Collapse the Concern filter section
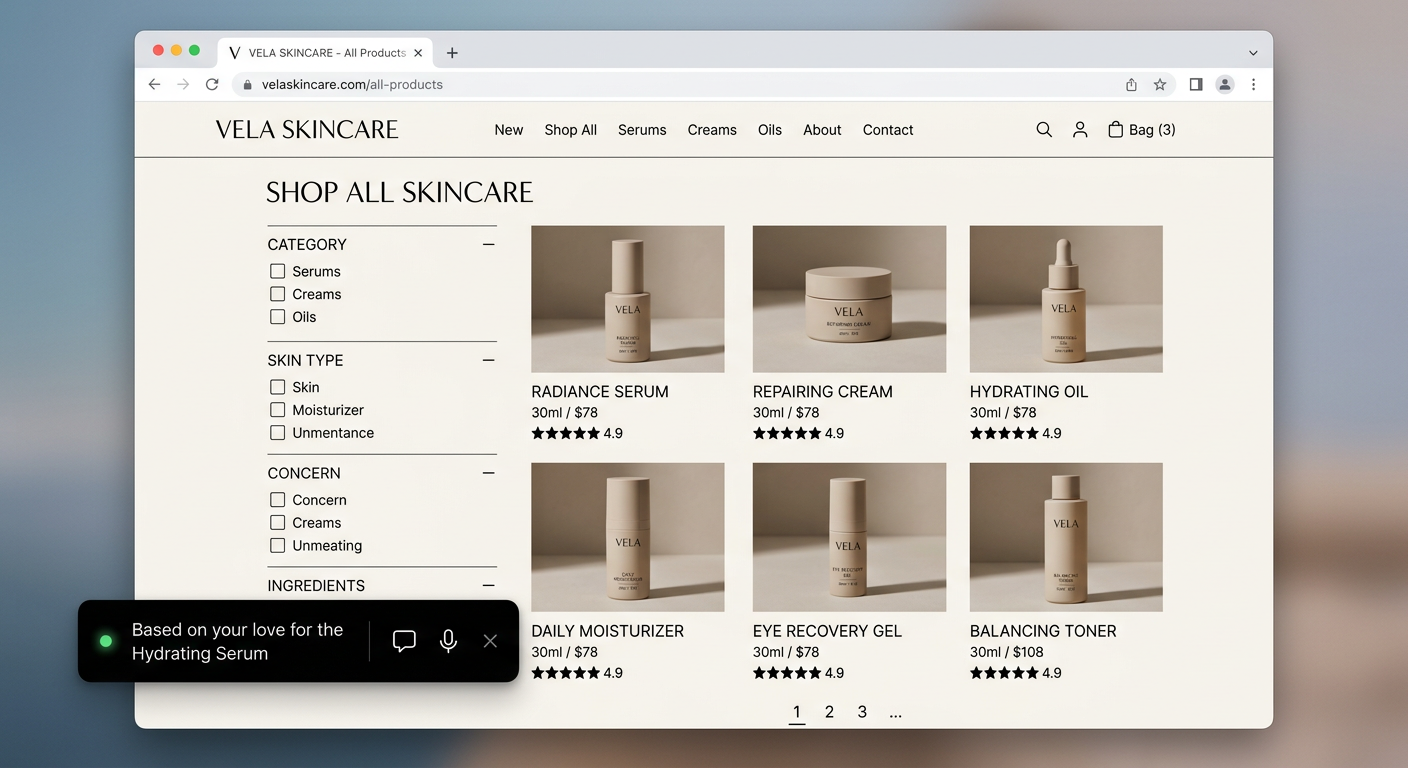Screen dimensions: 1408x768 [488, 473]
